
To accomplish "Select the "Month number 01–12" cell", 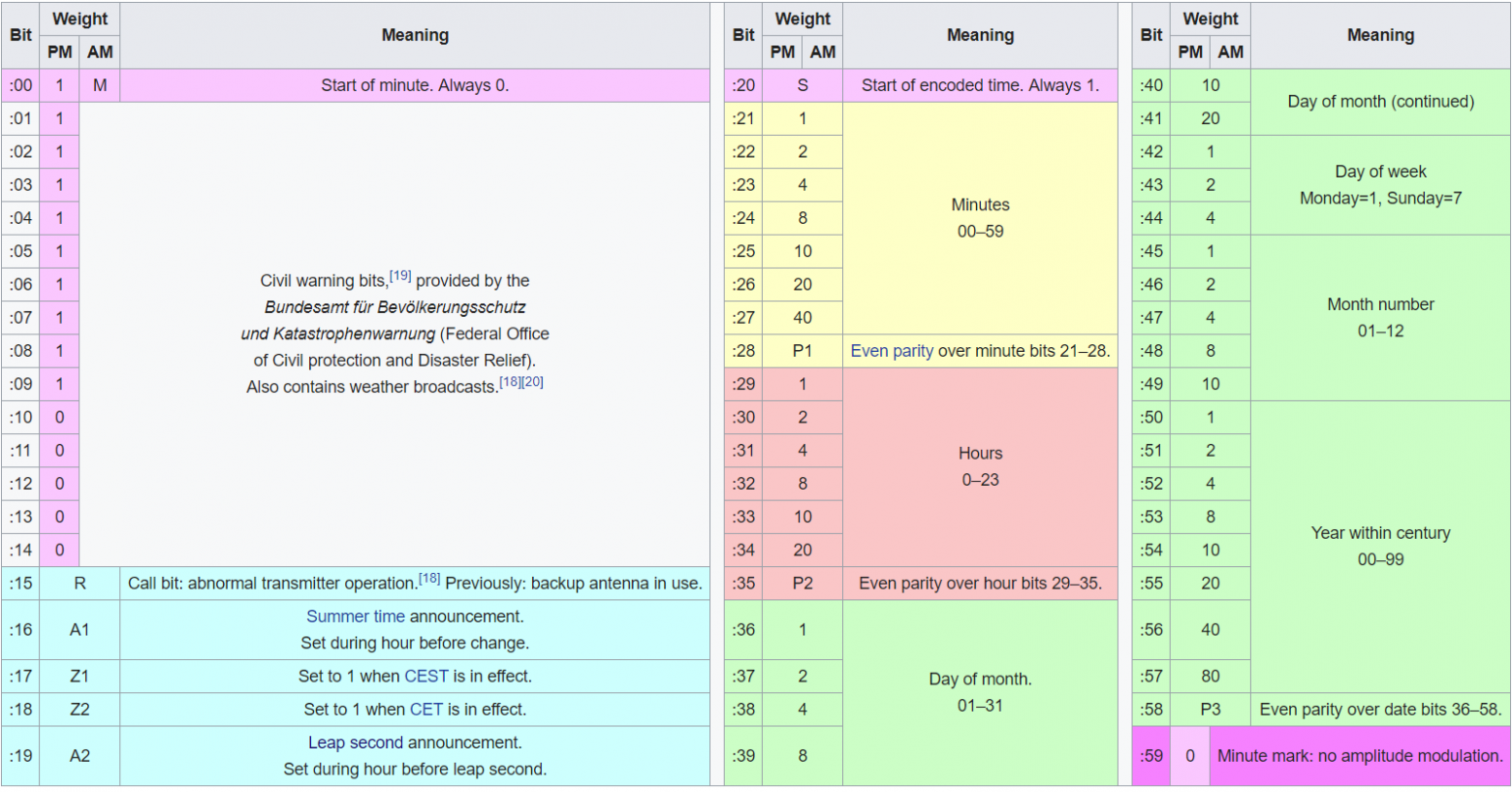I will (1381, 318).
